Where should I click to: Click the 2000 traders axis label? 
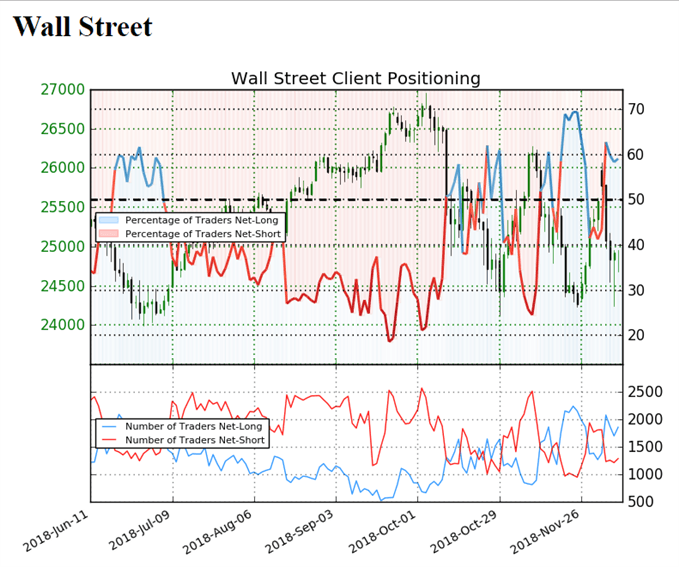click(x=645, y=419)
